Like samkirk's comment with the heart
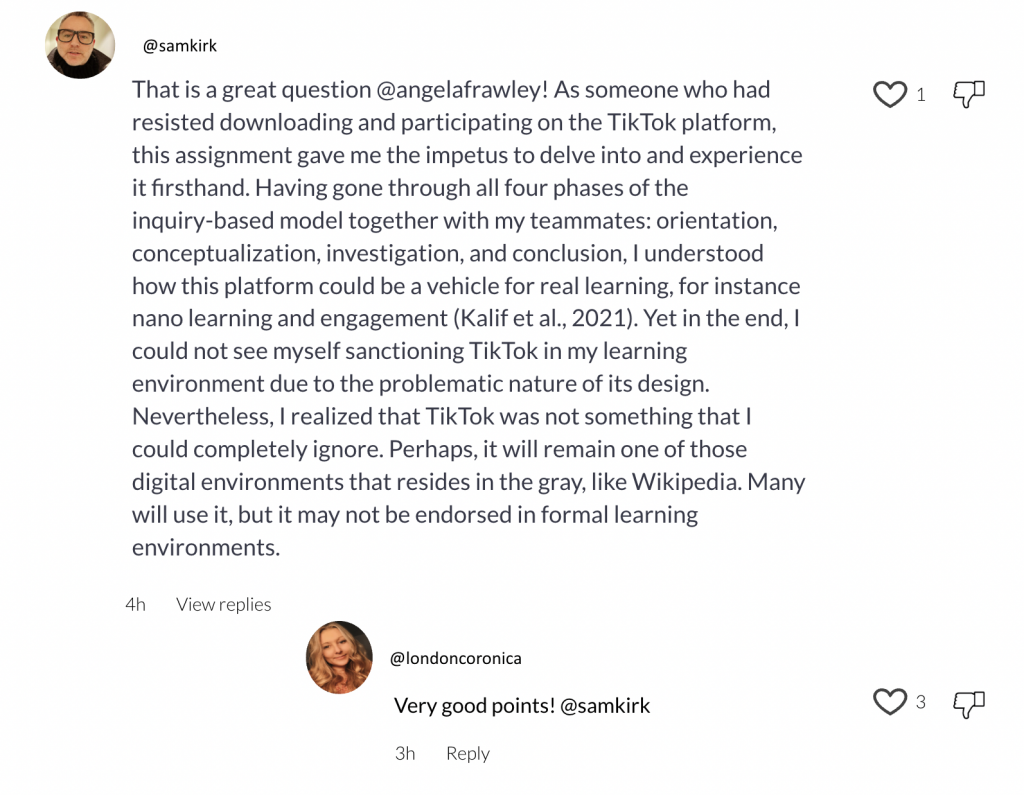 point(889,95)
